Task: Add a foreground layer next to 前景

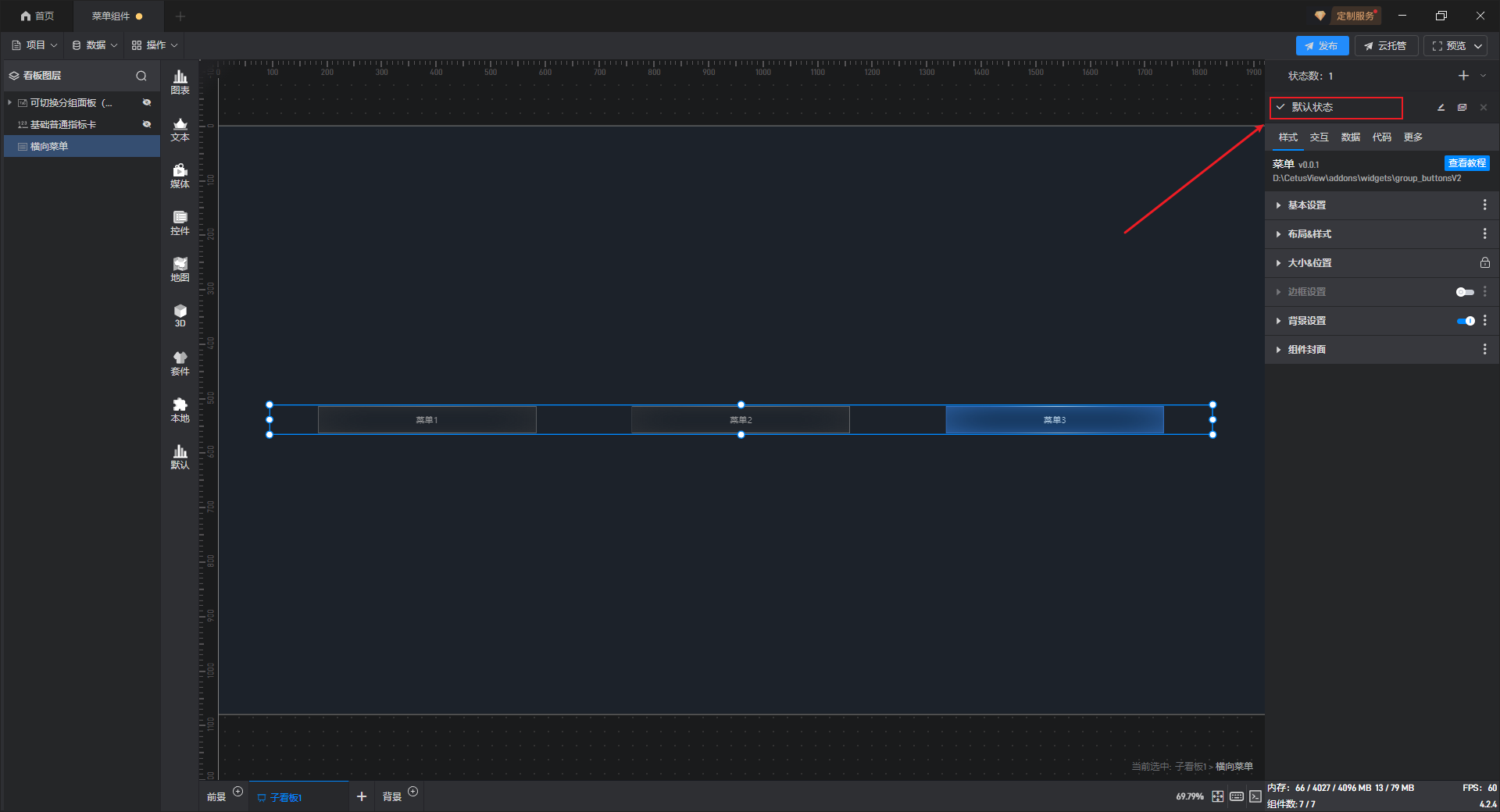Action: pos(238,792)
